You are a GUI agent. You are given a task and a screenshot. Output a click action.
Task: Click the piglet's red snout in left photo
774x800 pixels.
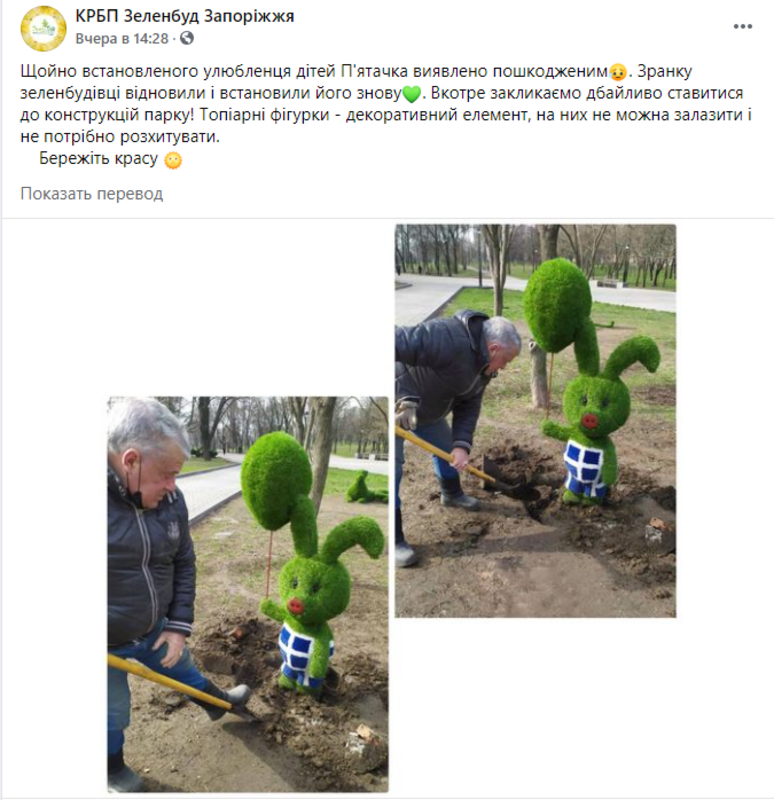click(x=296, y=606)
